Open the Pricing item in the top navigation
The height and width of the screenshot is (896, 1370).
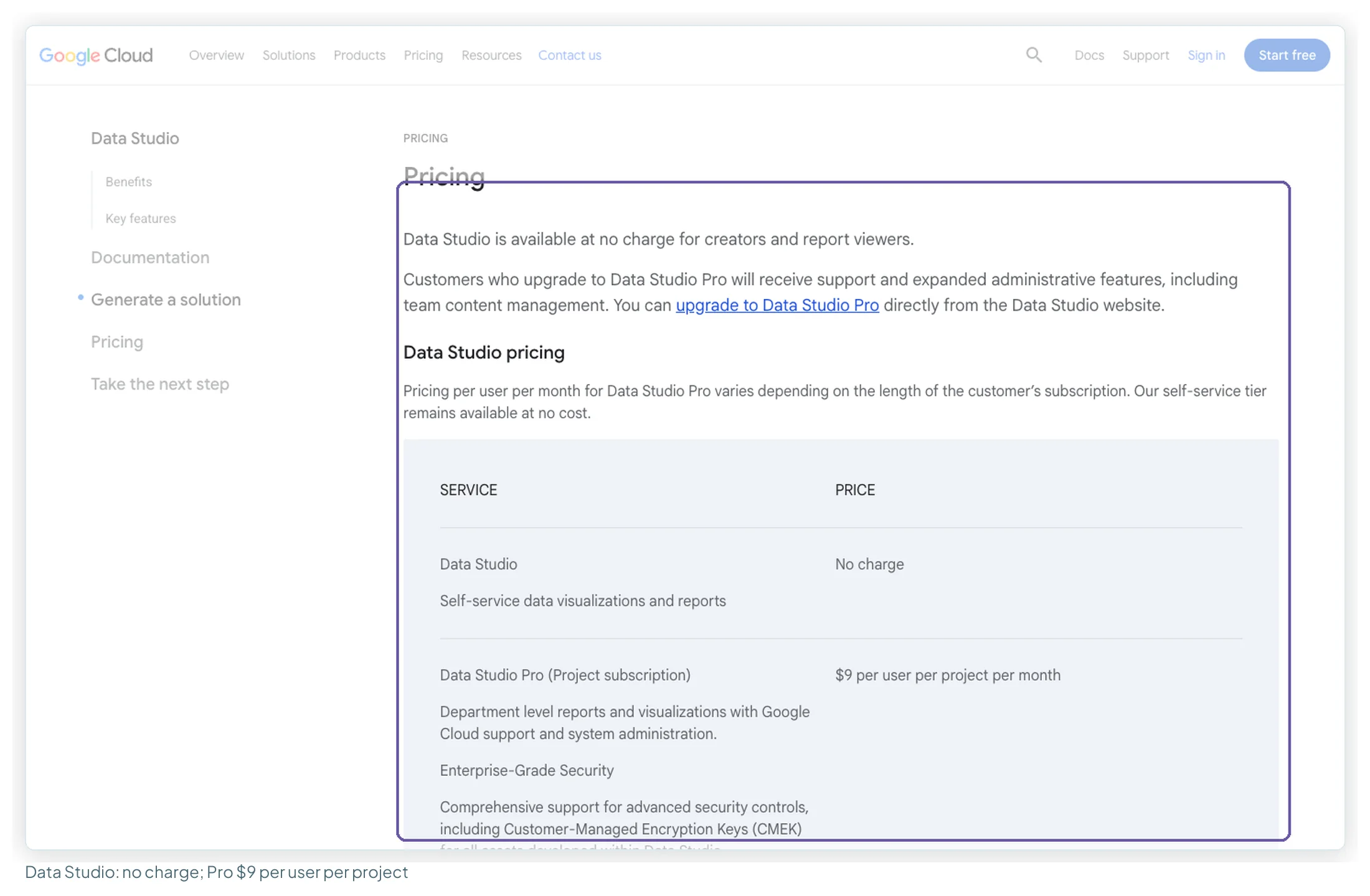[x=423, y=55]
